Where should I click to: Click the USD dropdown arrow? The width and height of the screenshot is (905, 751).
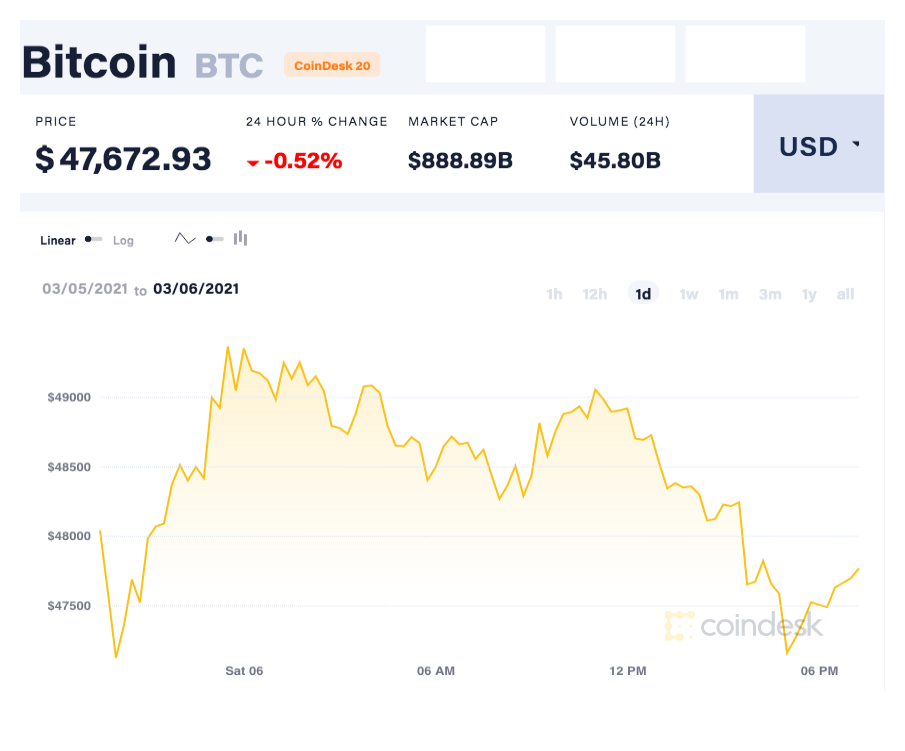[x=856, y=145]
